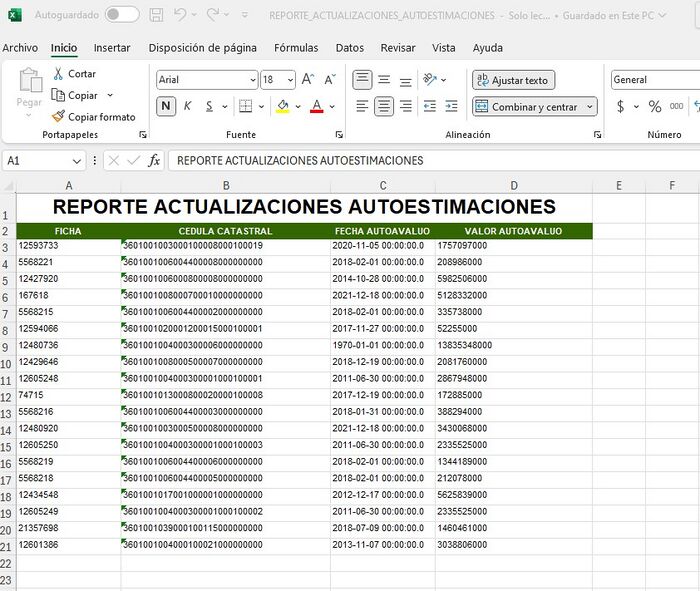Toggle underline (S) formatting
Screen dimensions: 700x591
point(209,106)
